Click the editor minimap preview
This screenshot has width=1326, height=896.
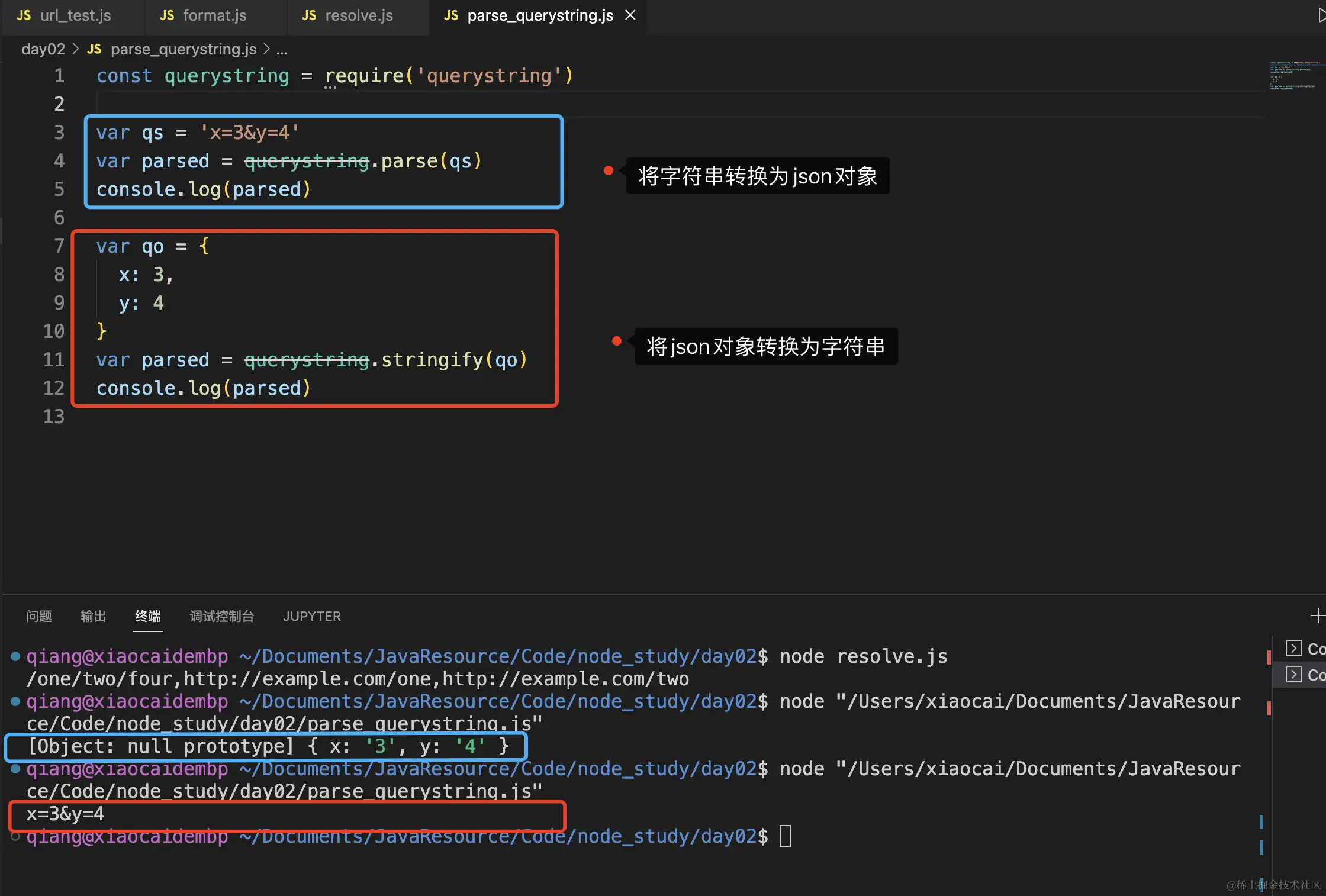coord(1293,75)
